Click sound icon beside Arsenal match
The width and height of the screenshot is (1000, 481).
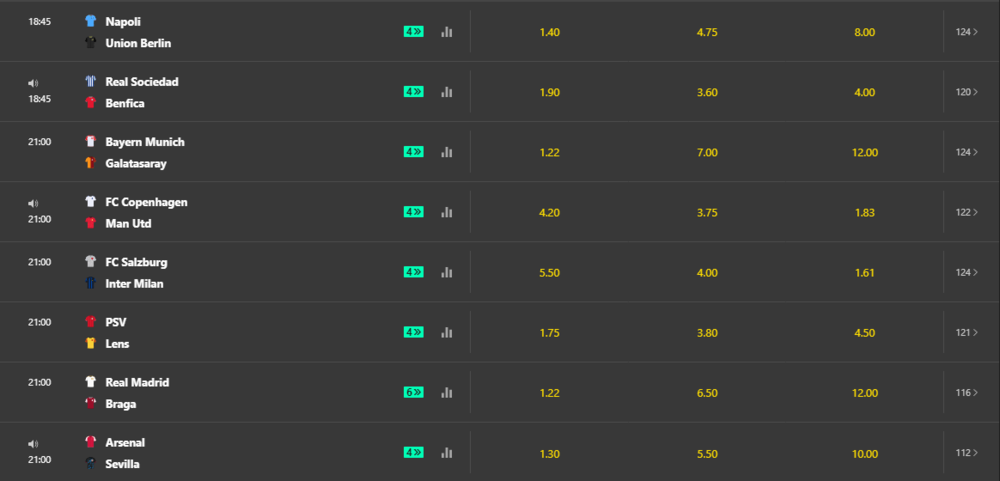(x=33, y=444)
